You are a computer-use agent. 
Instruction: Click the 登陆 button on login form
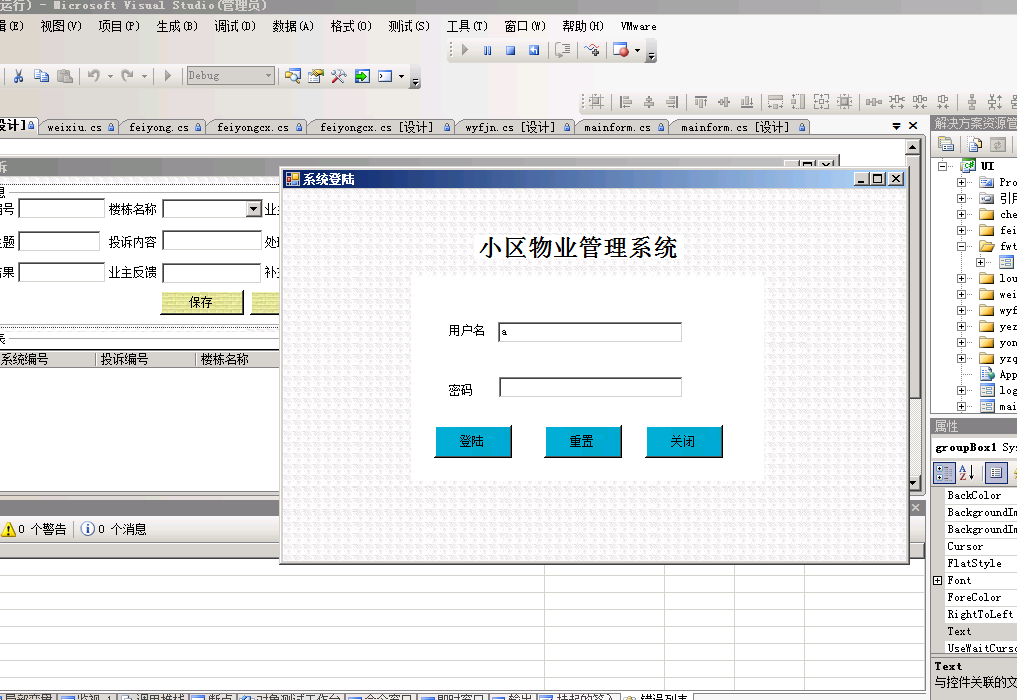coord(473,440)
